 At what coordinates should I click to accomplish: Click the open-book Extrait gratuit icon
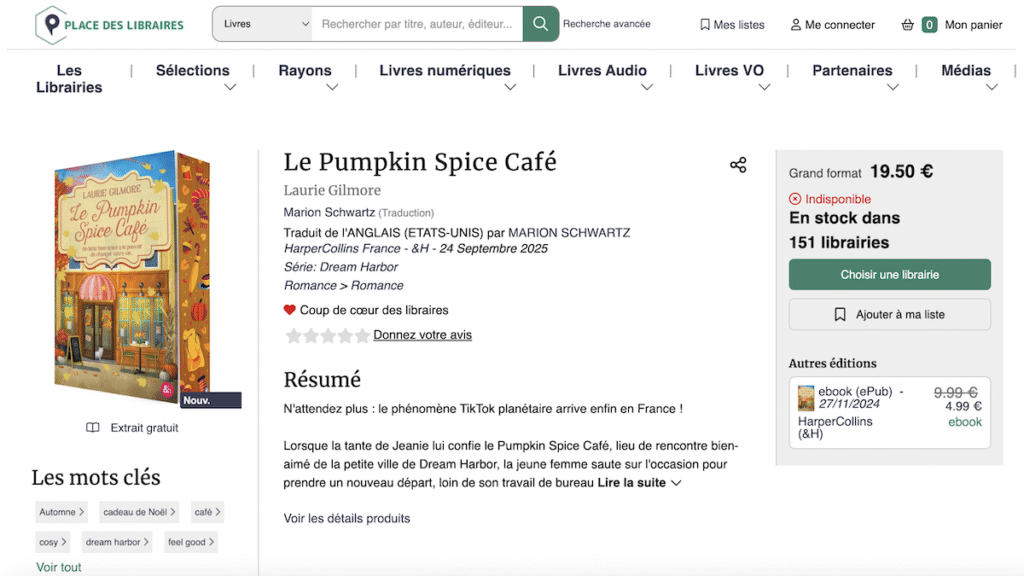[x=93, y=428]
